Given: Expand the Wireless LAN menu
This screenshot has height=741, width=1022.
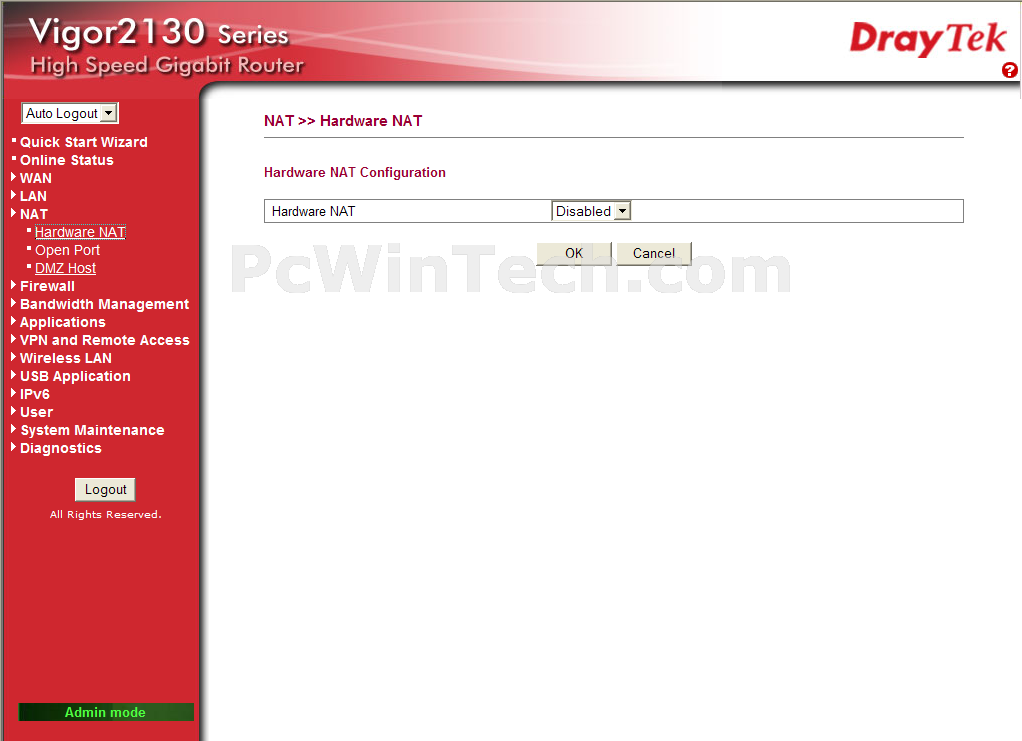Looking at the screenshot, I should 66,358.
